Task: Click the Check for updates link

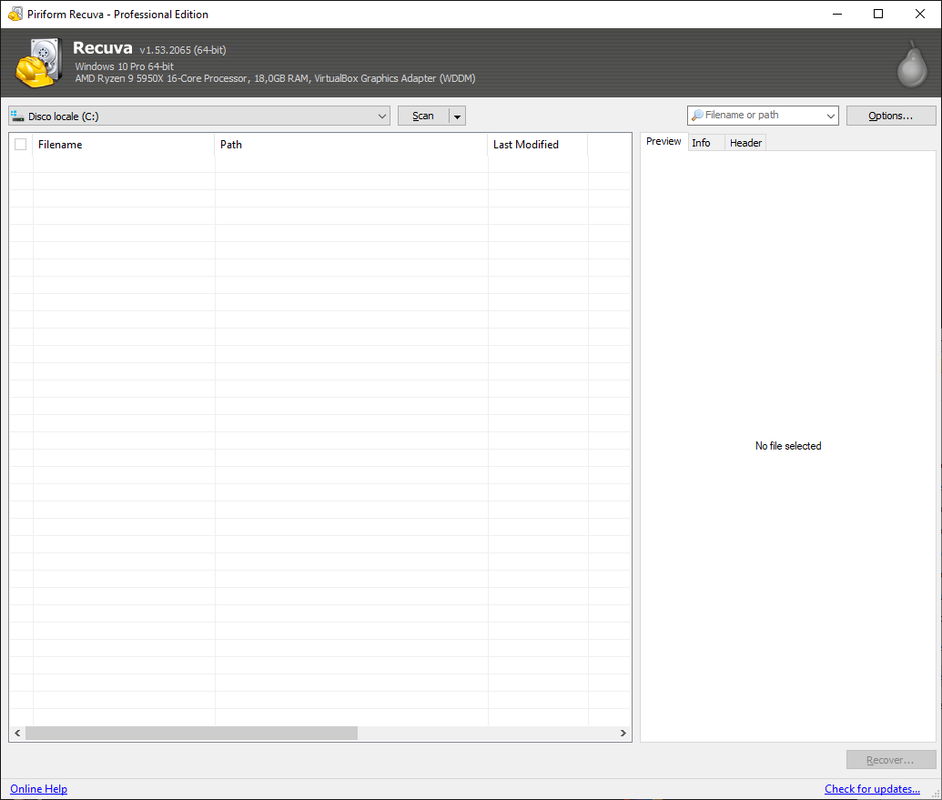Action: click(x=872, y=789)
